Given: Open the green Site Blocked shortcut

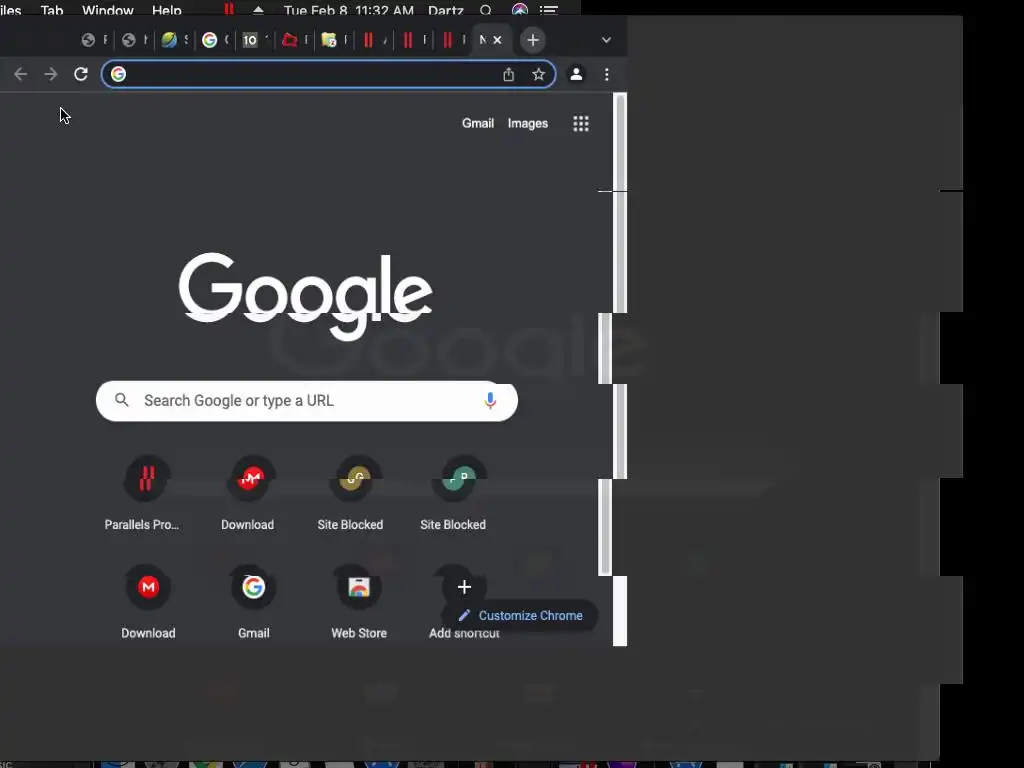Looking at the screenshot, I should [453, 492].
